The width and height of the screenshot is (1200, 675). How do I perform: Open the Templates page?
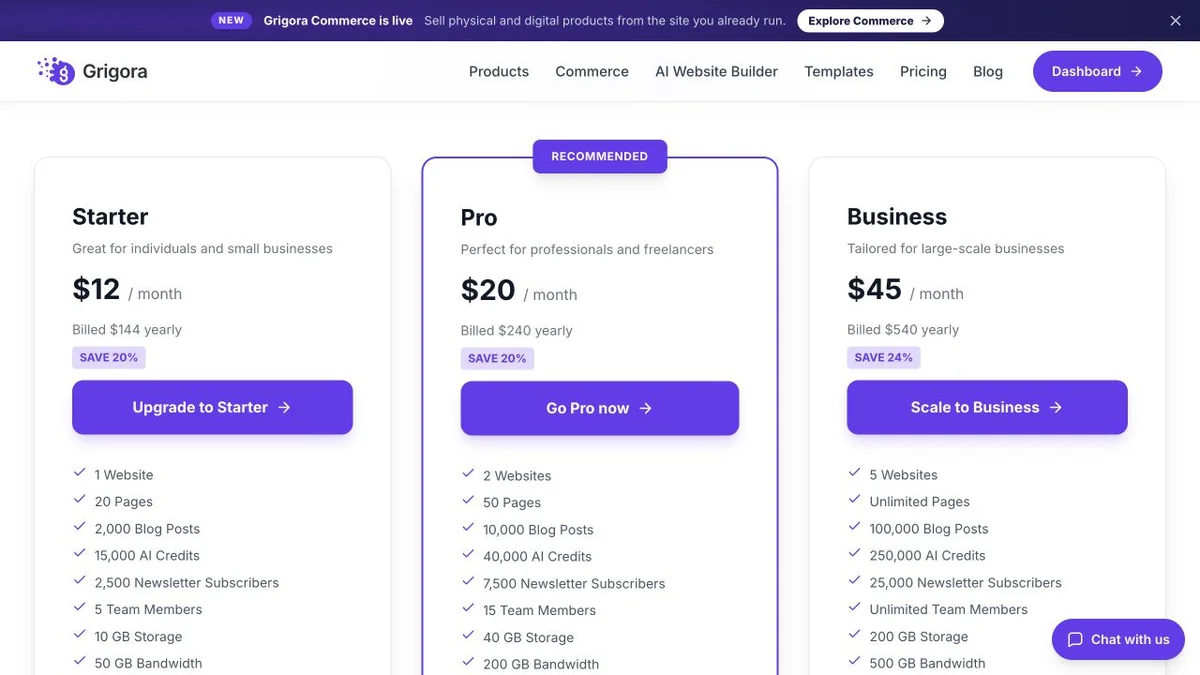pos(839,72)
